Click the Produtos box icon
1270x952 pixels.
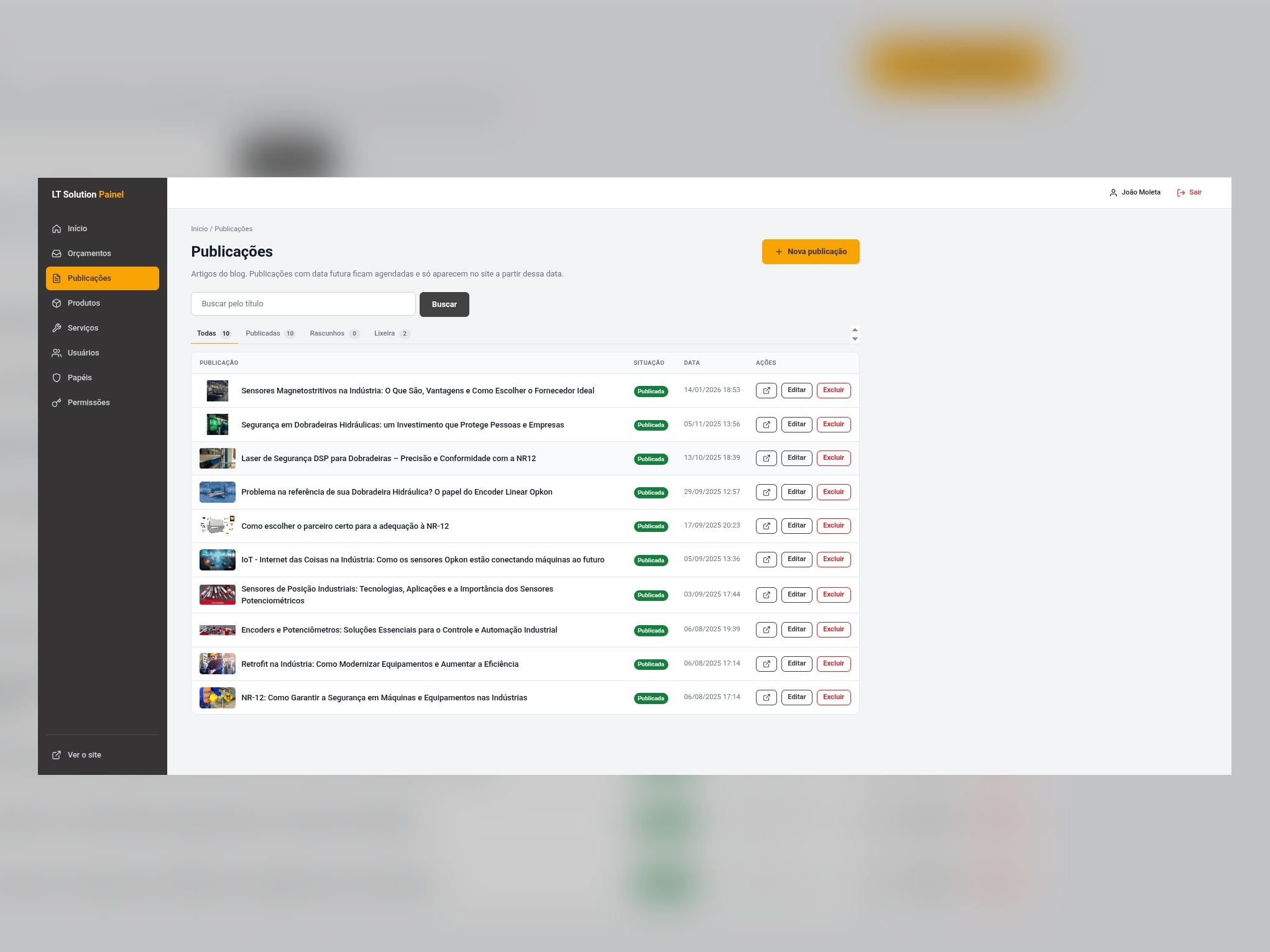[57, 303]
